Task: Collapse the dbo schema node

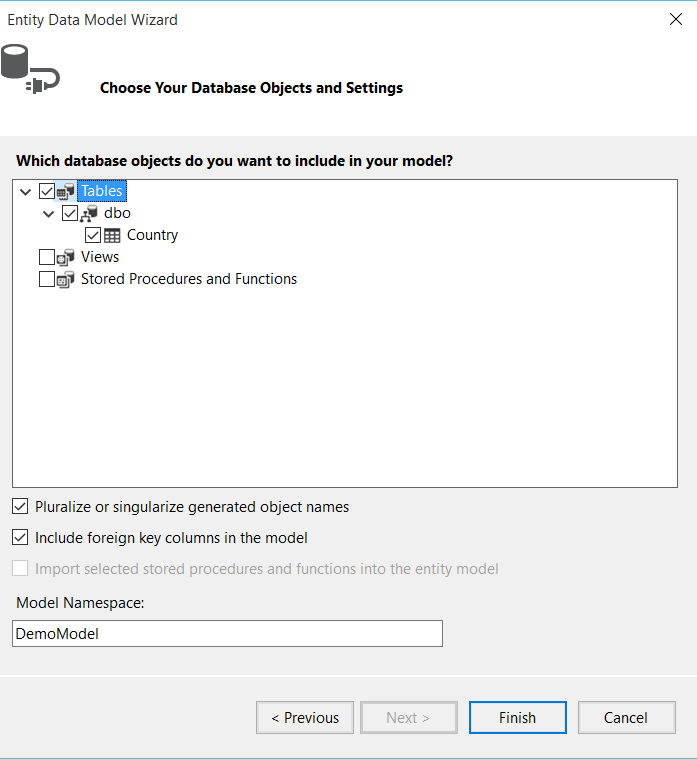Action: click(x=49, y=213)
